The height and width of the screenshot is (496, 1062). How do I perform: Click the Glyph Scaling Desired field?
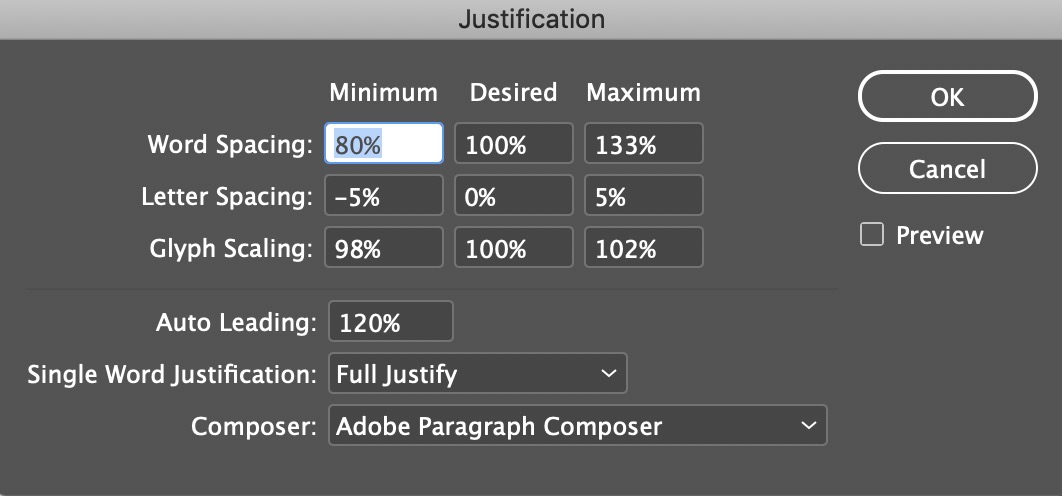(x=514, y=248)
